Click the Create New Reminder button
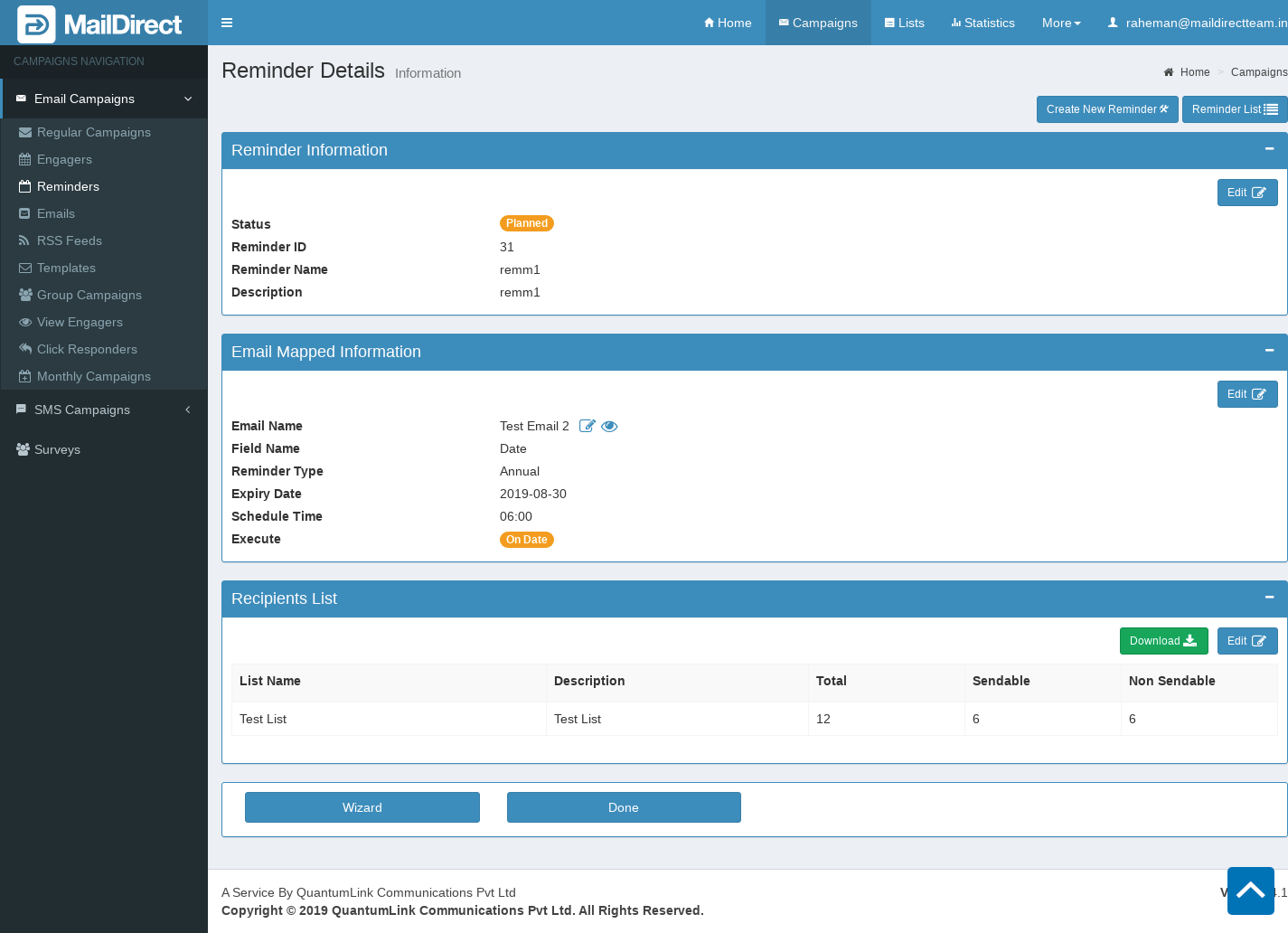 (1106, 109)
